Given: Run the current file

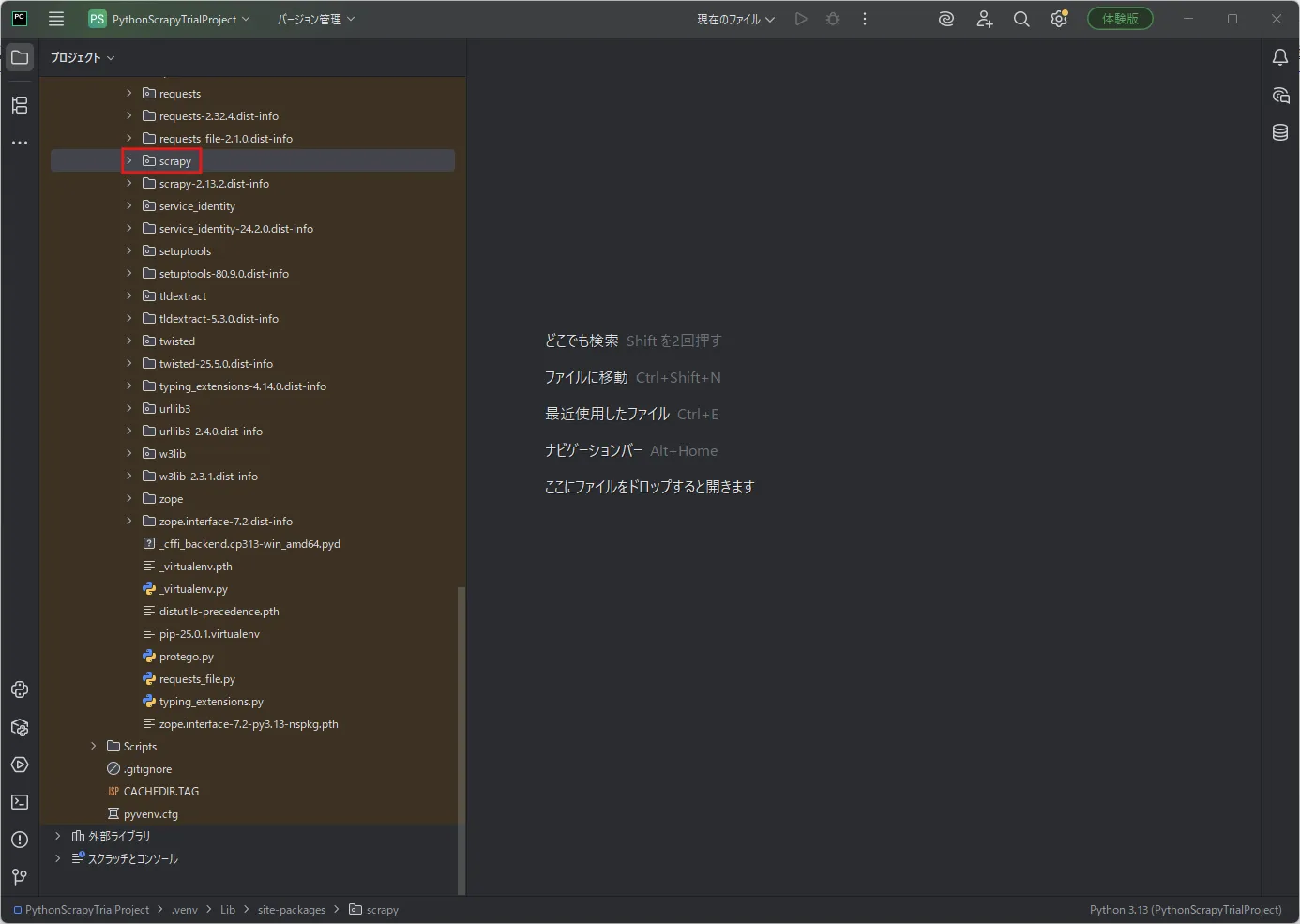Looking at the screenshot, I should [801, 19].
